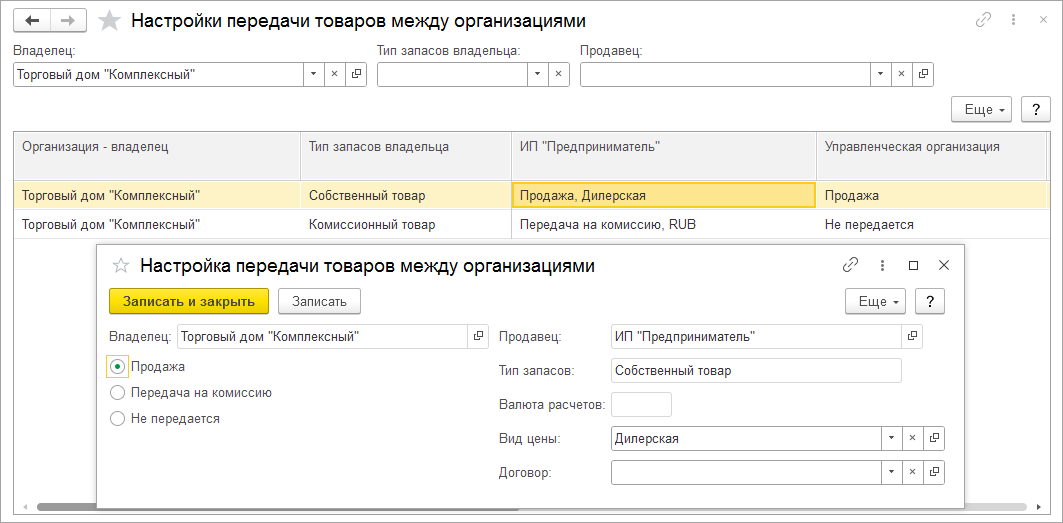
Task: Clear the Вид цены value
Action: (x=912, y=438)
